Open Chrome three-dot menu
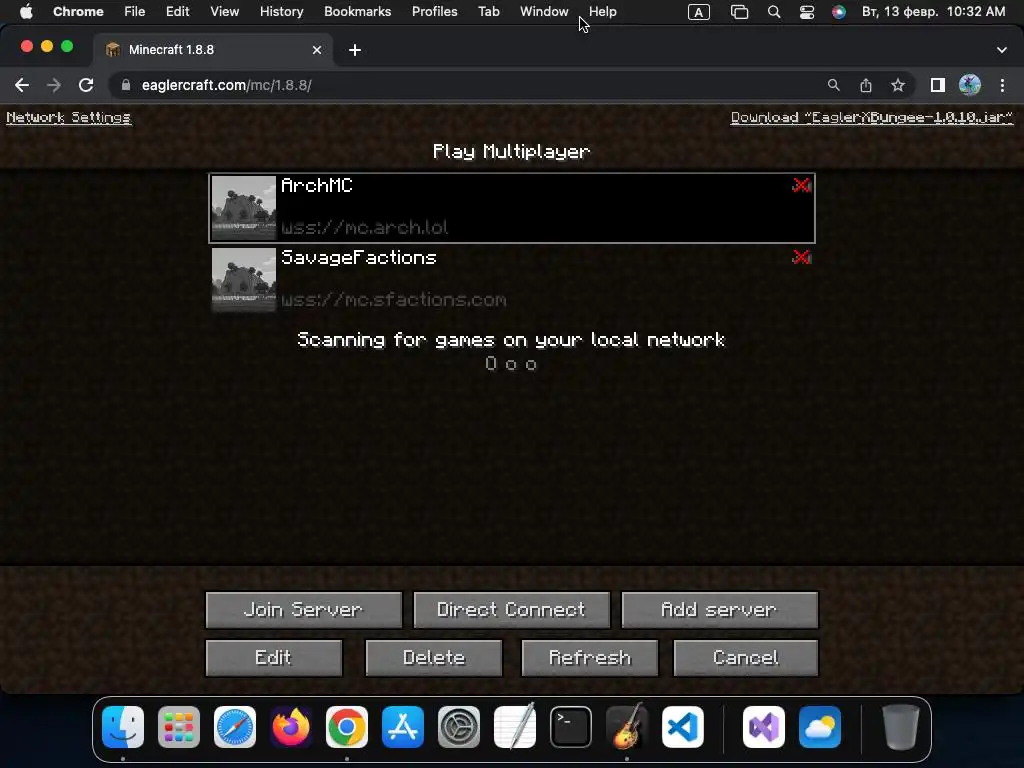 coord(1002,85)
